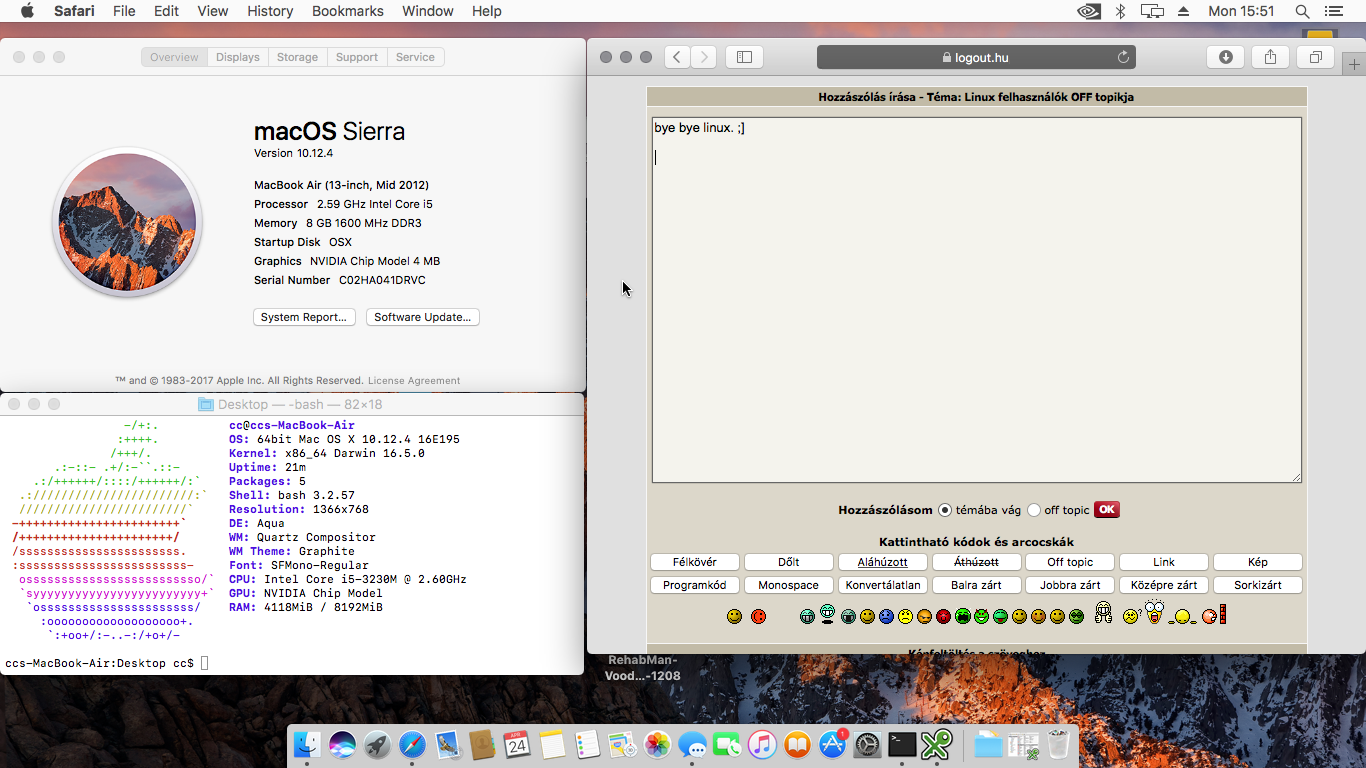Click the Software Update button

(423, 317)
